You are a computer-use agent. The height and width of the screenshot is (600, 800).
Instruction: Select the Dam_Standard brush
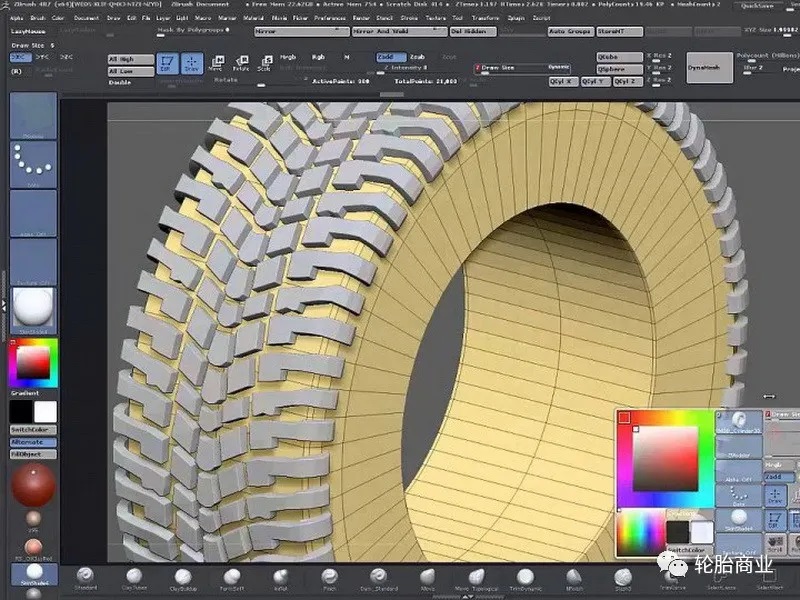(378, 577)
